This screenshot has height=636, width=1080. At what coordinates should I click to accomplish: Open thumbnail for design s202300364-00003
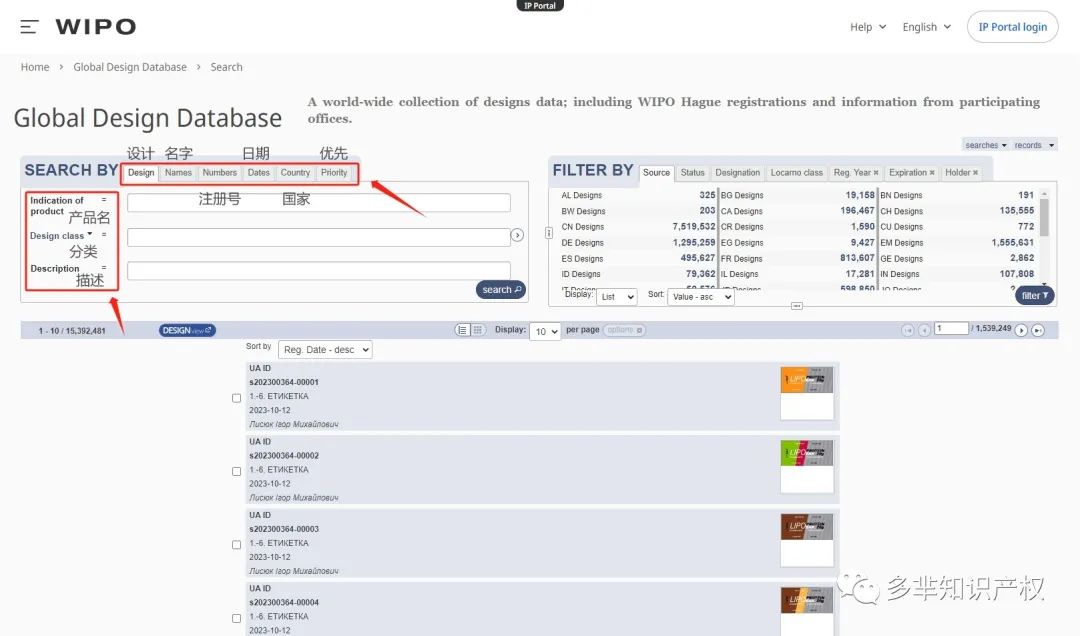click(807, 540)
